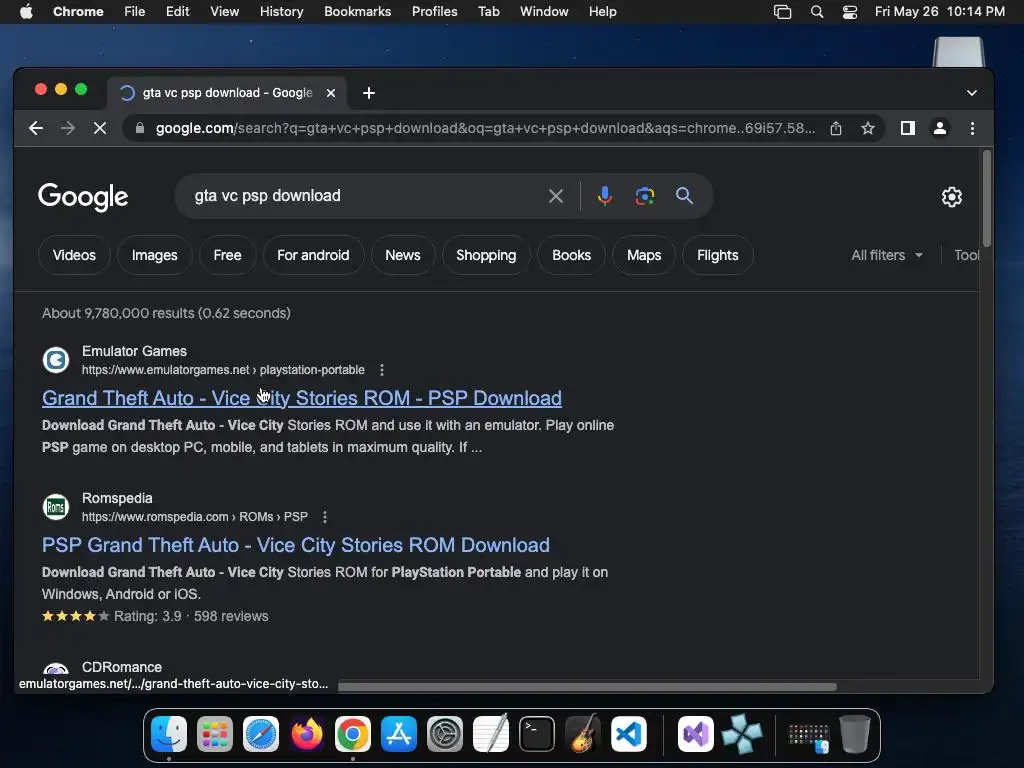Bookmark this page with star icon
Screen dimensions: 1024x768
867,128
